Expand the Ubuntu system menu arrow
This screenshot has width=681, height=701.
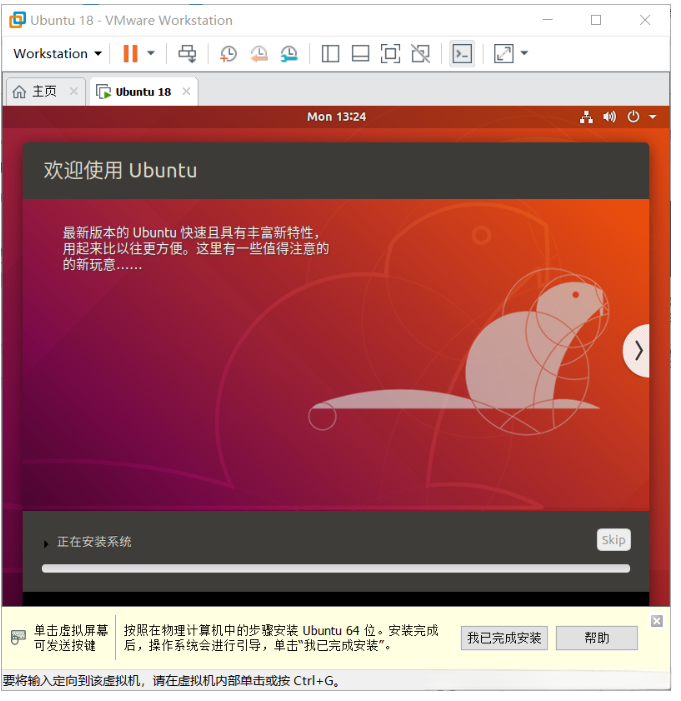tap(652, 117)
